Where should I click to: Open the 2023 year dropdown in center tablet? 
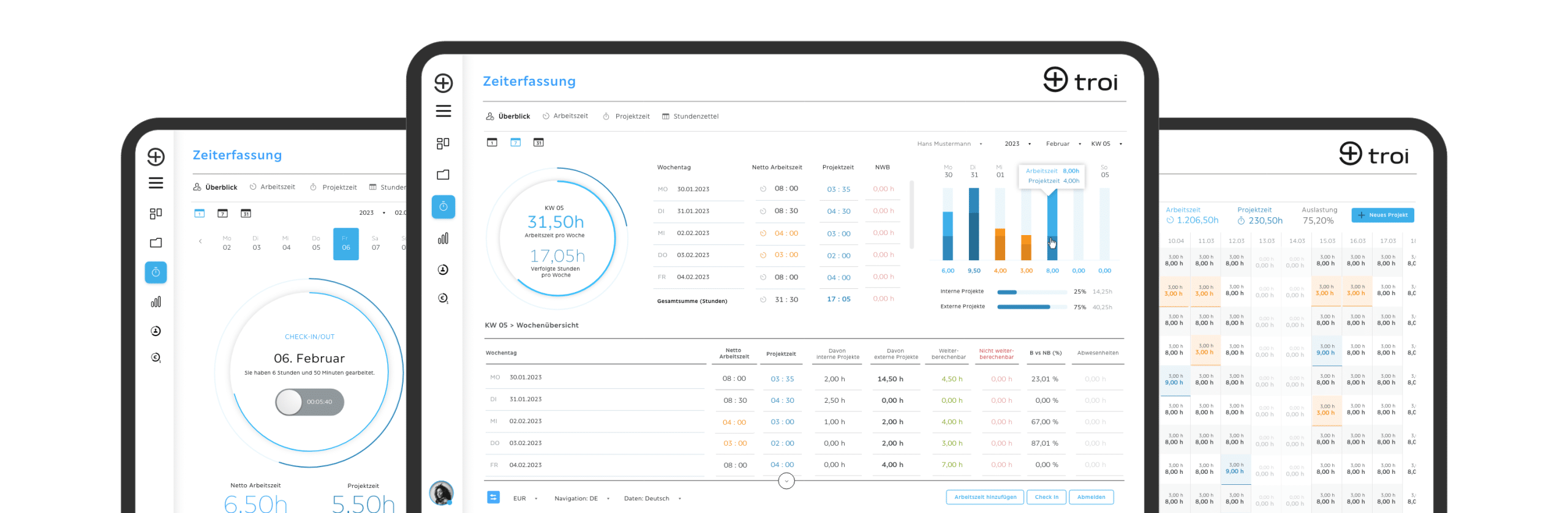coord(1017,144)
